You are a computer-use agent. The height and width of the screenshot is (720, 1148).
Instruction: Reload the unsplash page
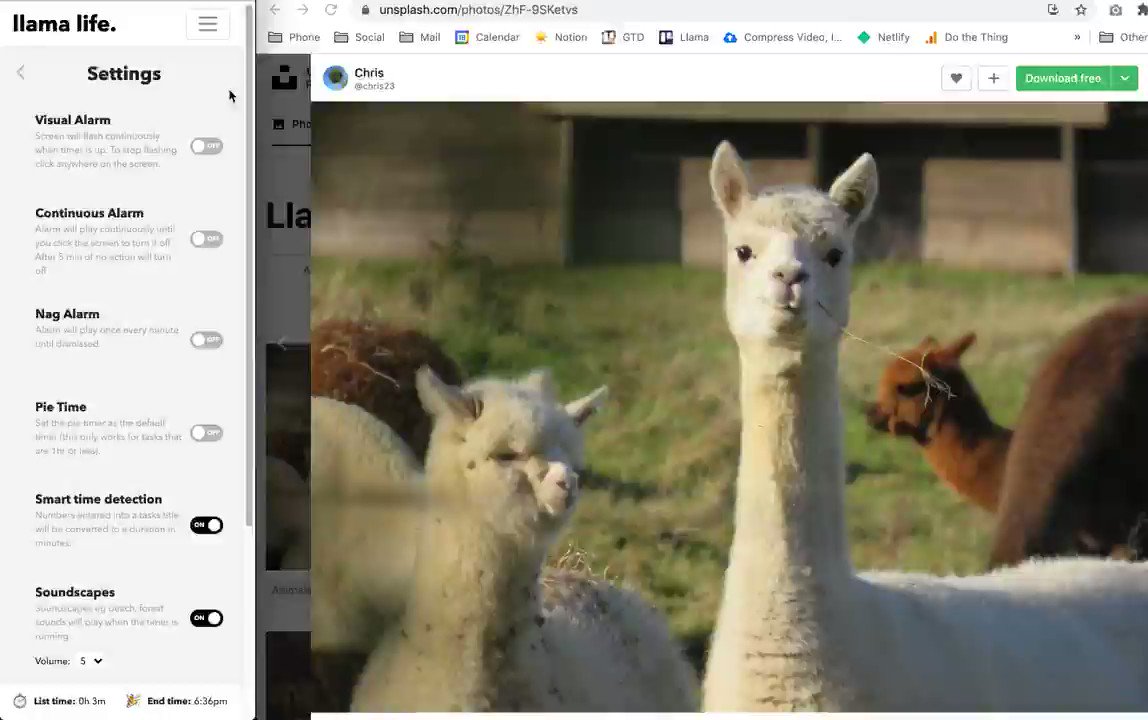[331, 10]
